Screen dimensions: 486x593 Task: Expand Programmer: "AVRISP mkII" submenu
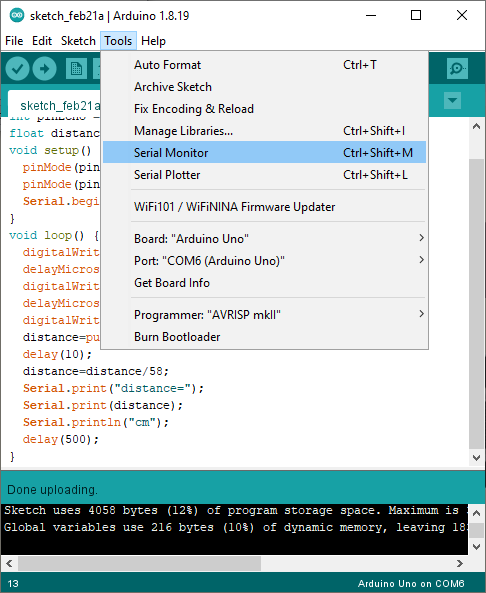(x=264, y=315)
